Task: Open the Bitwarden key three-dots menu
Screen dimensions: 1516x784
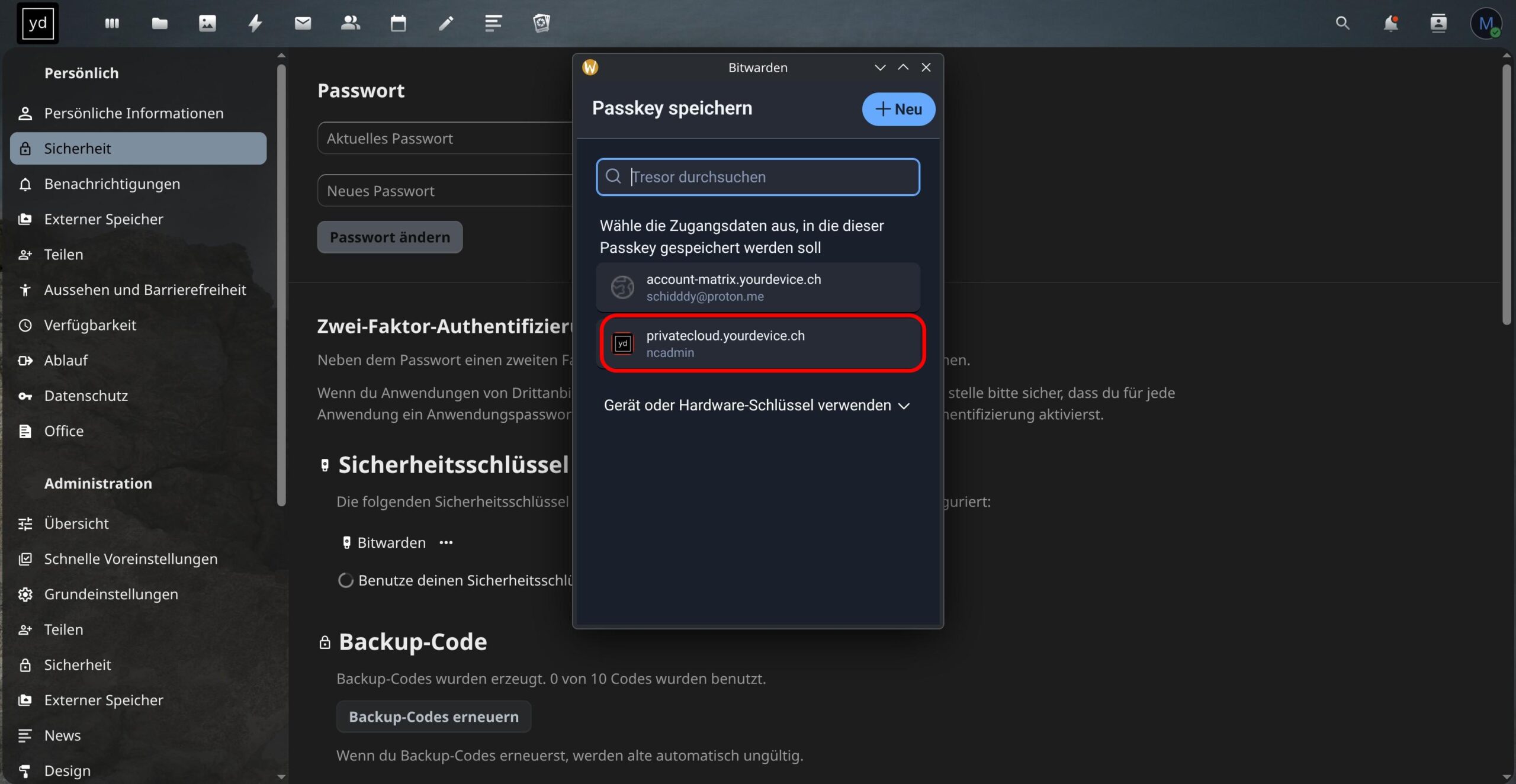Action: [x=446, y=542]
